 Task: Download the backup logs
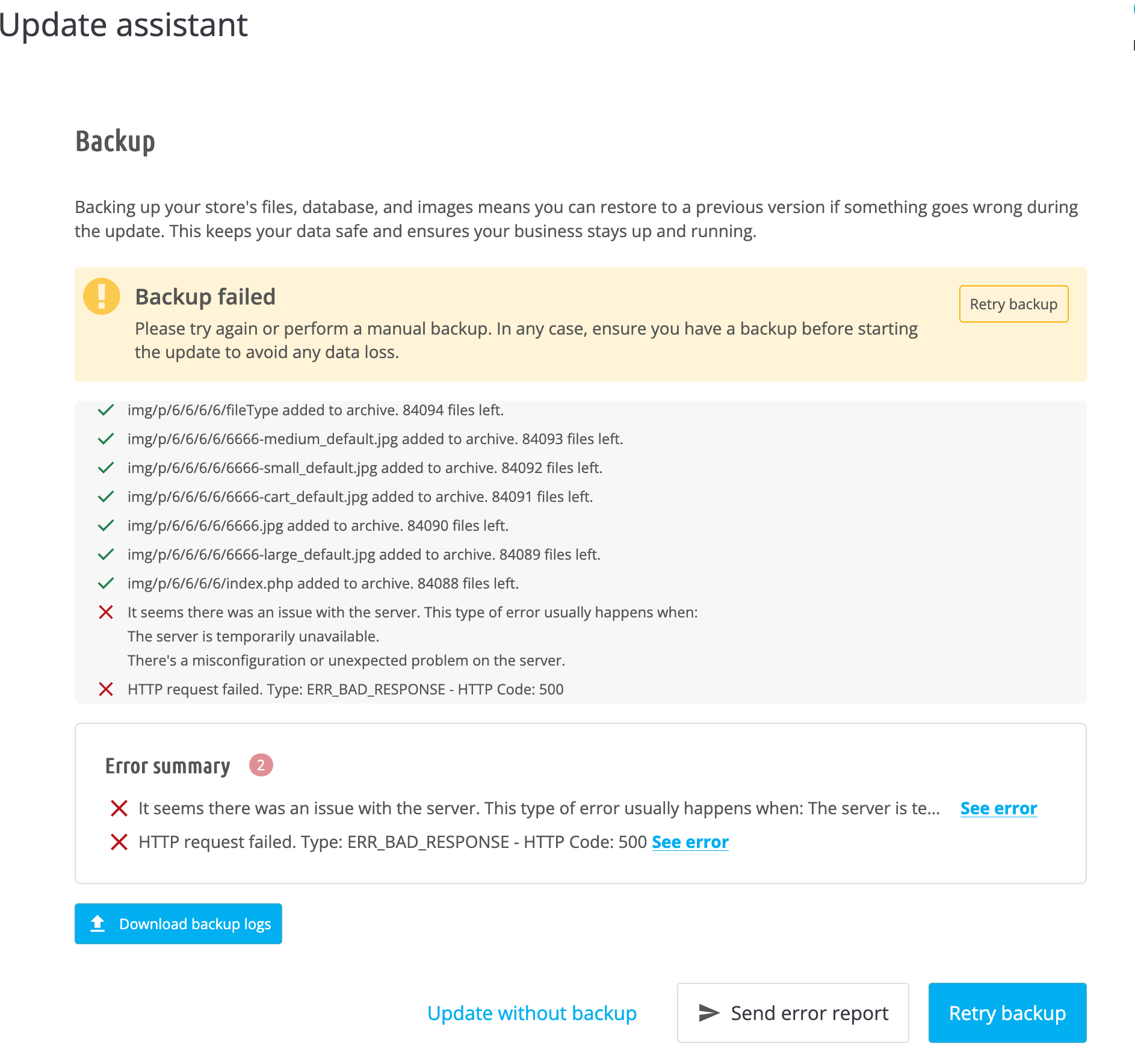coord(178,924)
